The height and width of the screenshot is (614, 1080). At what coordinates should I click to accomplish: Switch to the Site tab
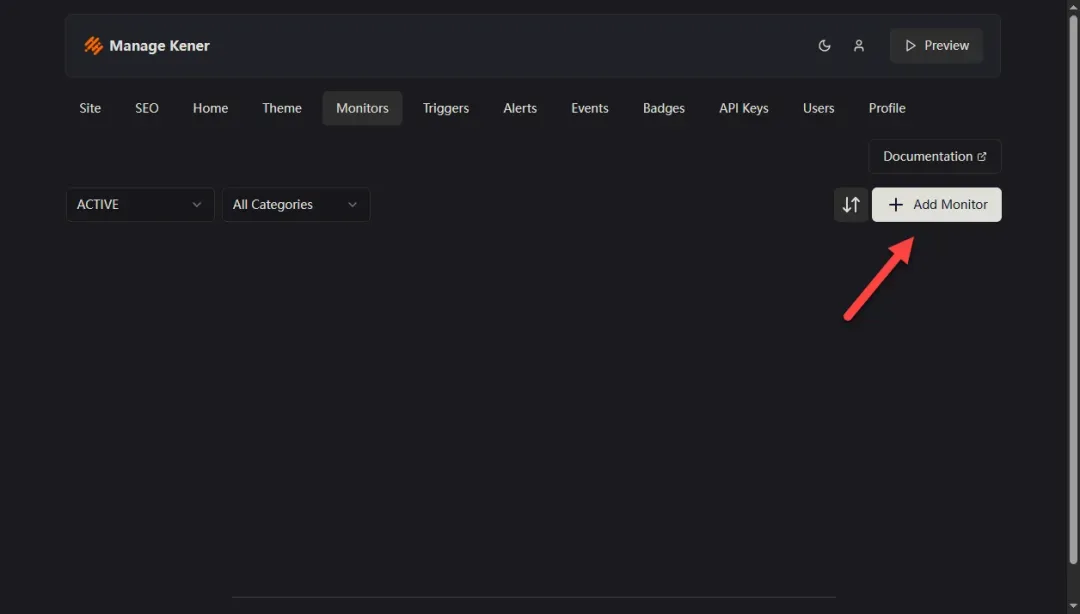[90, 108]
